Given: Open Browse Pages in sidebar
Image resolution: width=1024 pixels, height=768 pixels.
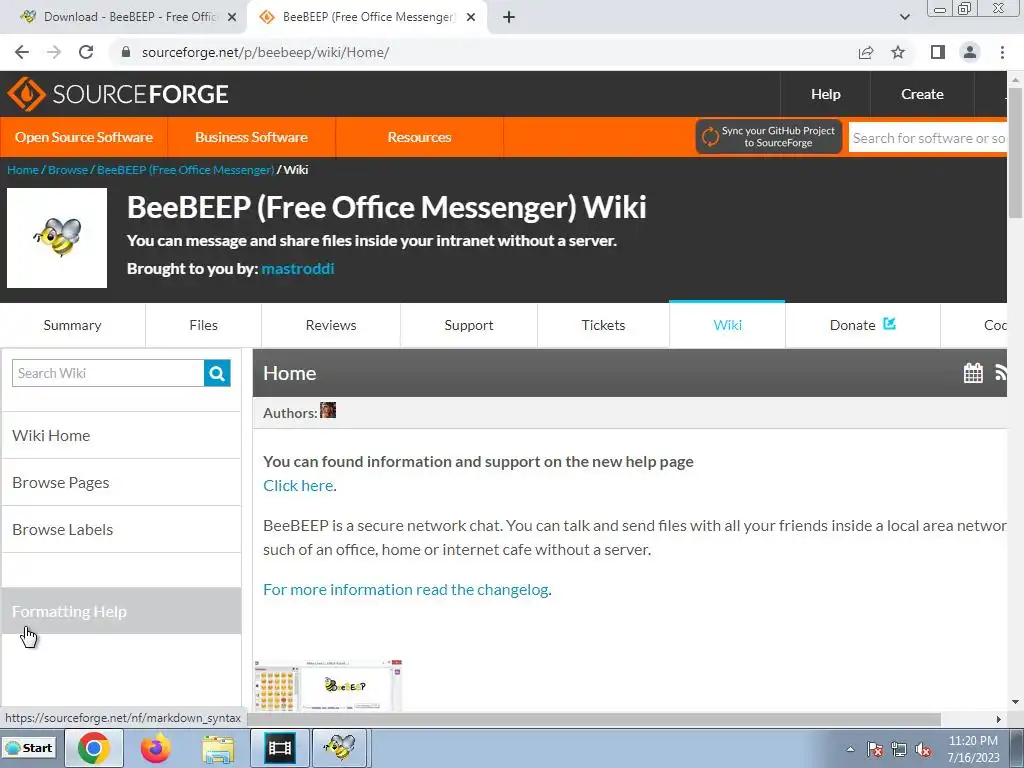Looking at the screenshot, I should click(x=121, y=483).
